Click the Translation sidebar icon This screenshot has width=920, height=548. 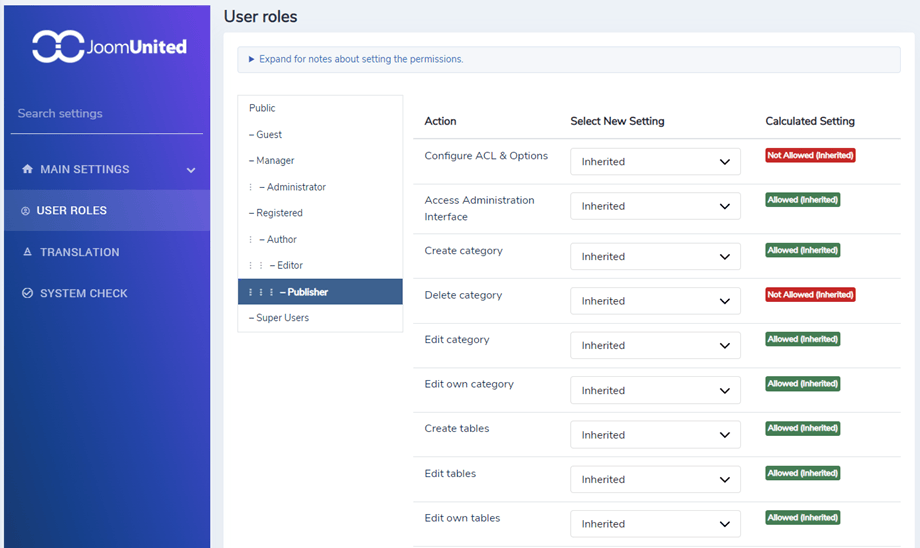pyautogui.click(x=27, y=252)
